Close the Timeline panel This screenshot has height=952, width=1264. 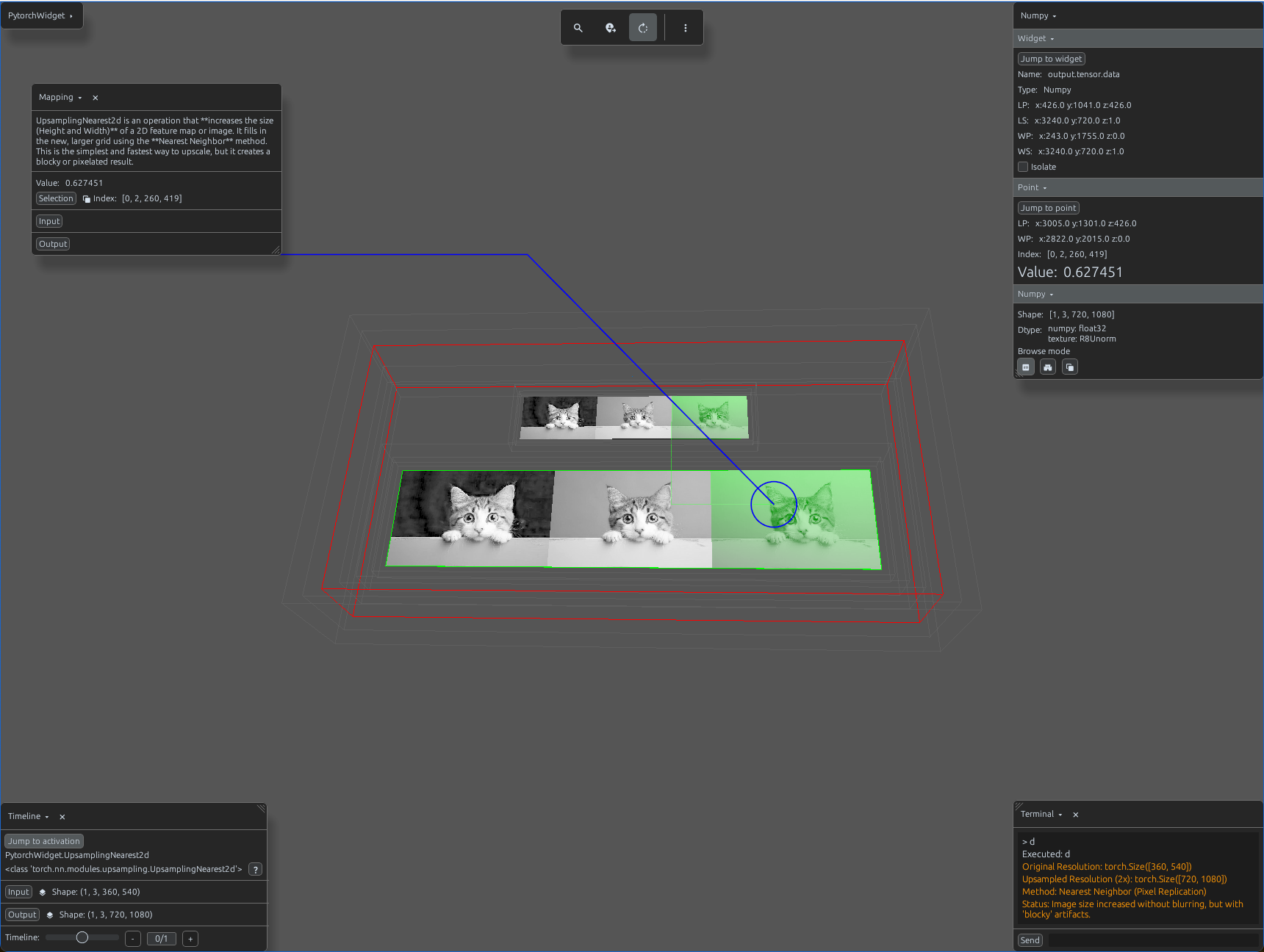coord(62,817)
